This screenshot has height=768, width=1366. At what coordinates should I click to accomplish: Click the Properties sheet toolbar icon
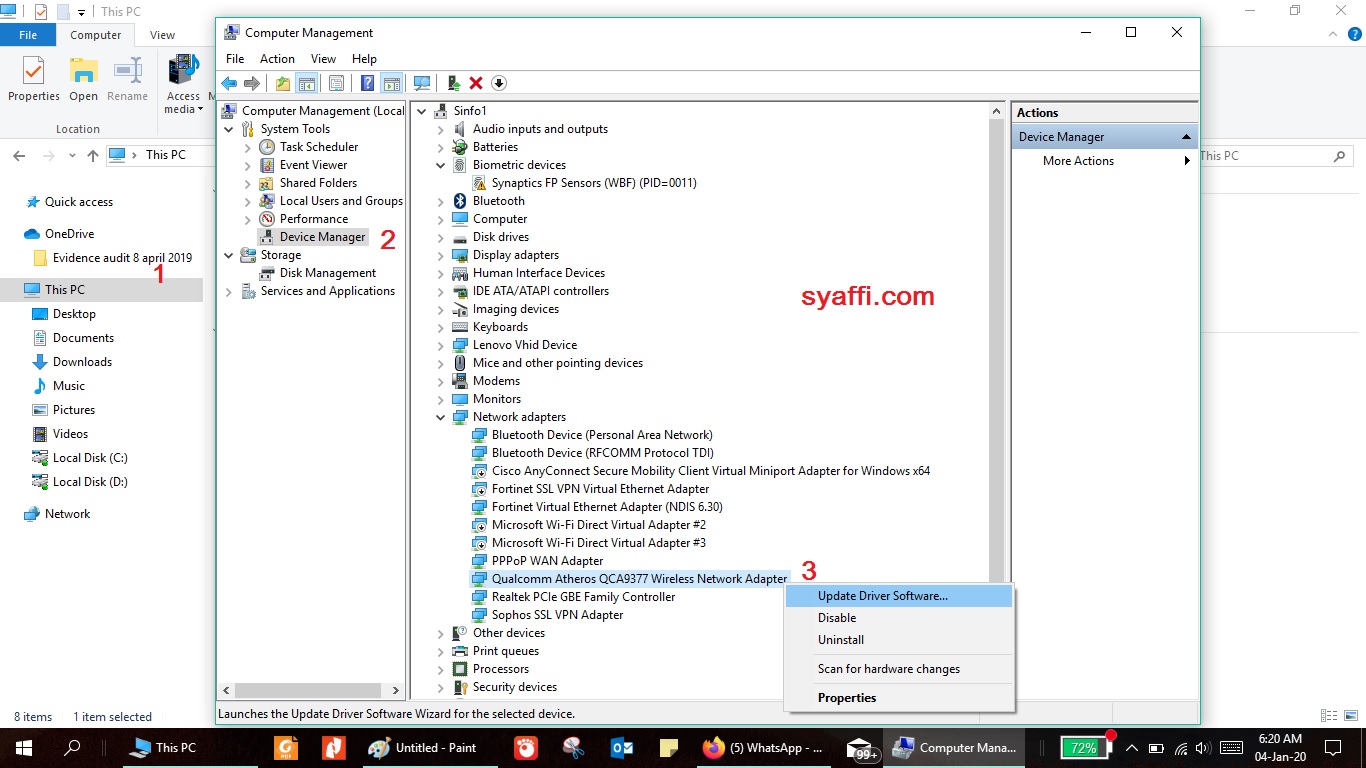tap(337, 83)
